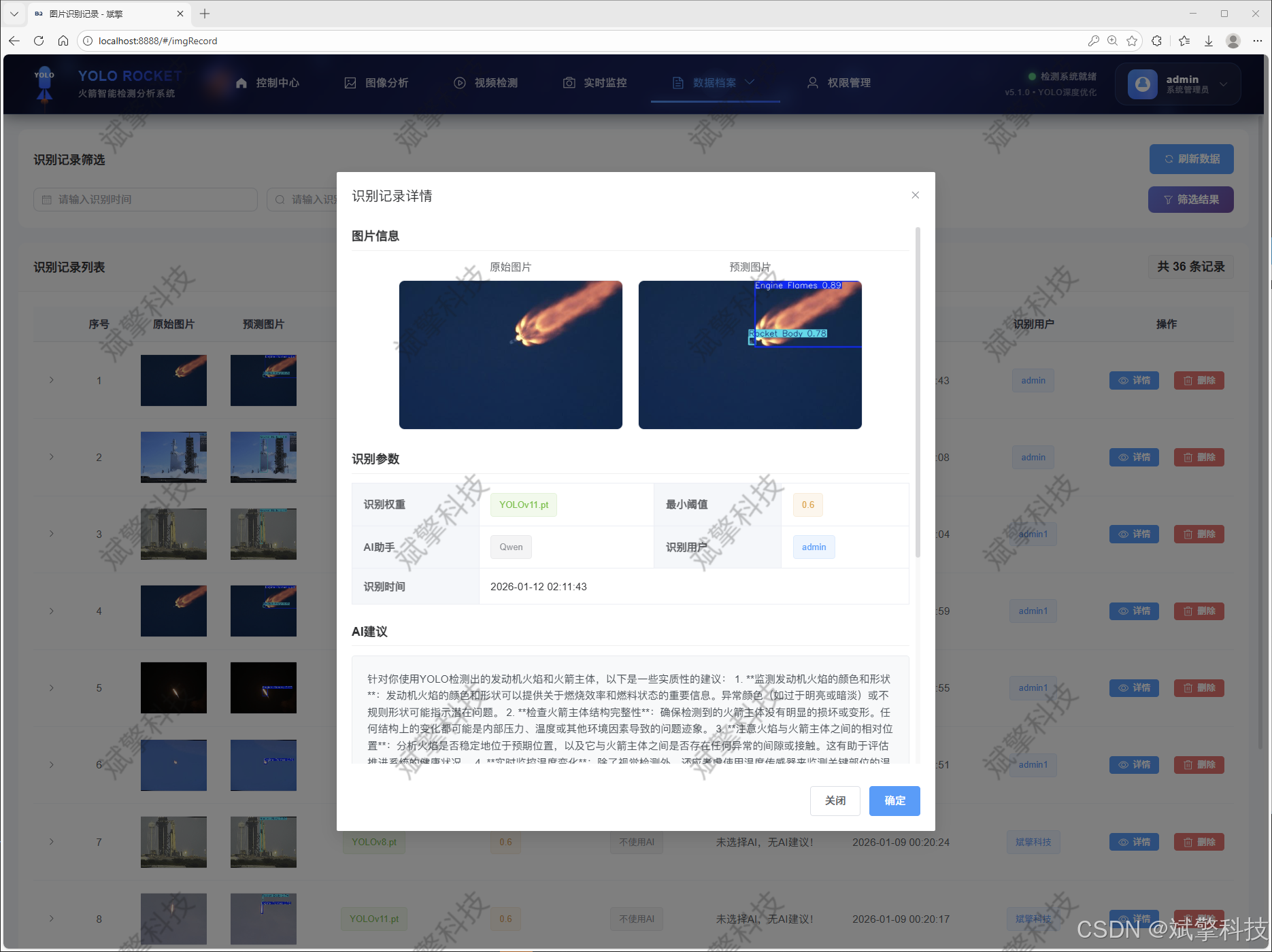This screenshot has height=952, width=1272.
Task: Click the dialog's vertical scrollbar
Action: (x=918, y=392)
